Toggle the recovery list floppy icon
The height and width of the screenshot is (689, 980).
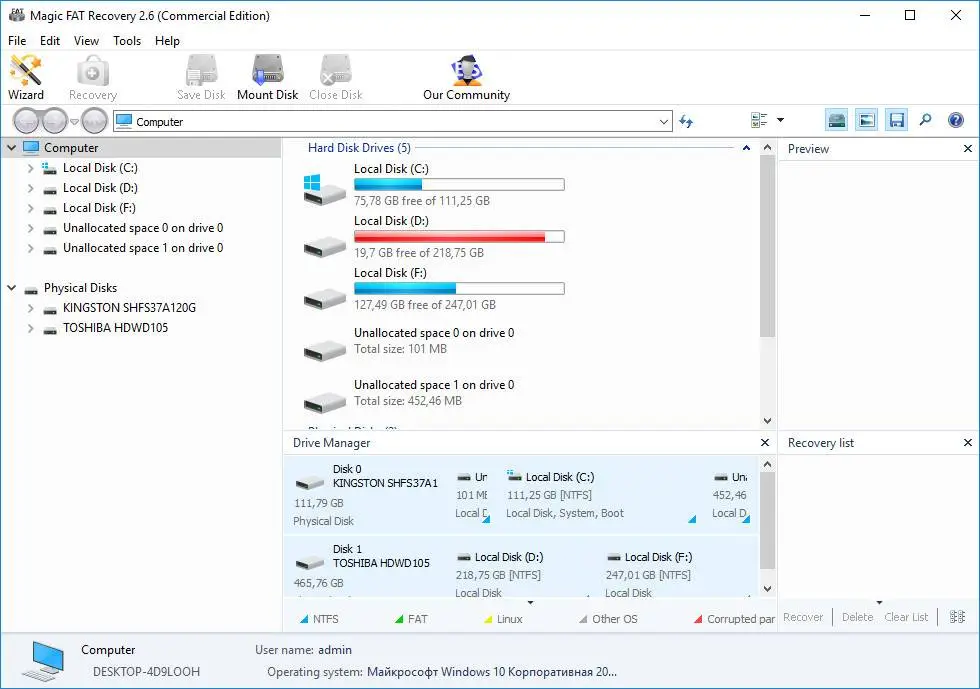click(x=896, y=120)
